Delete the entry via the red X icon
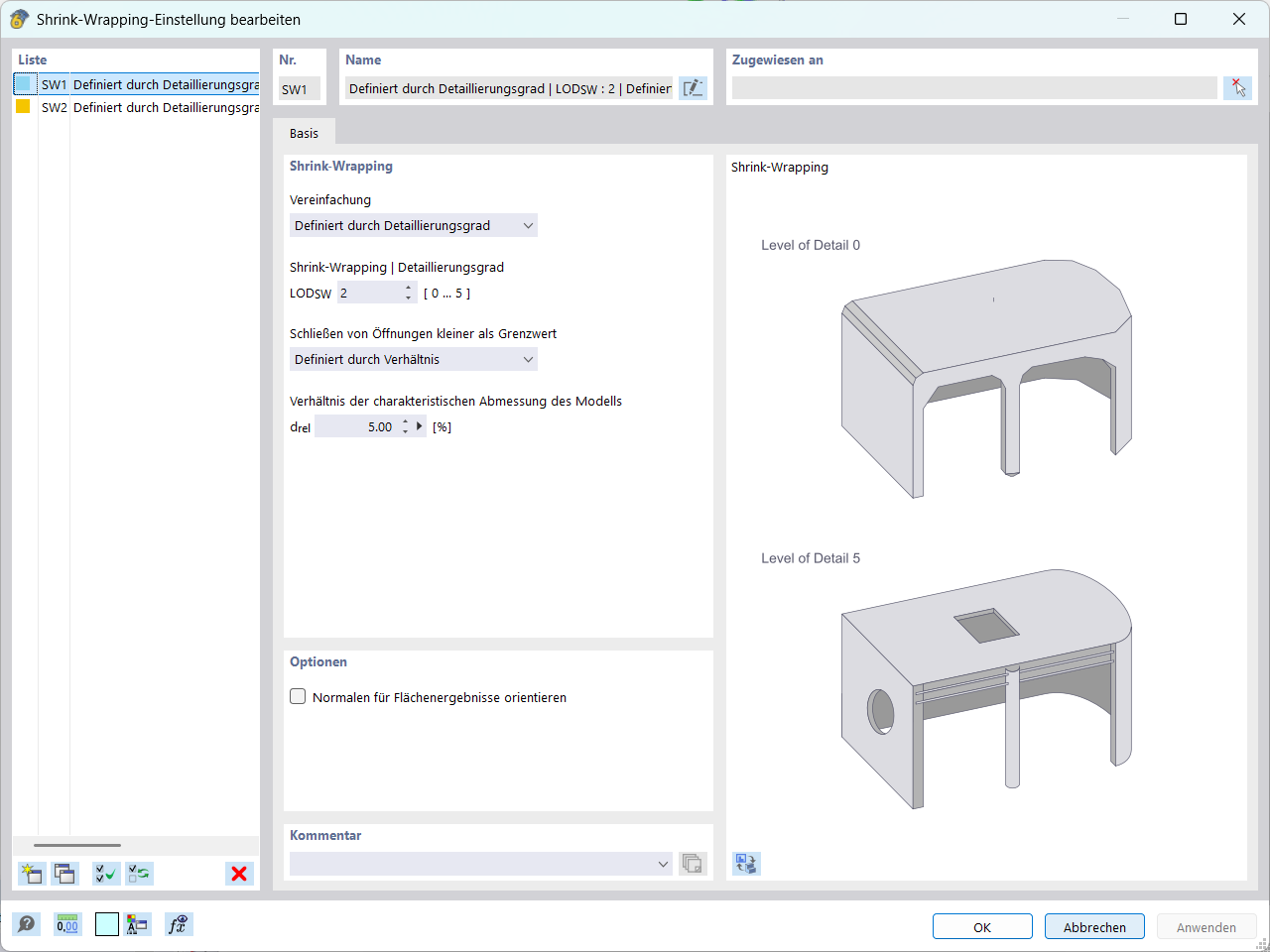 click(239, 874)
